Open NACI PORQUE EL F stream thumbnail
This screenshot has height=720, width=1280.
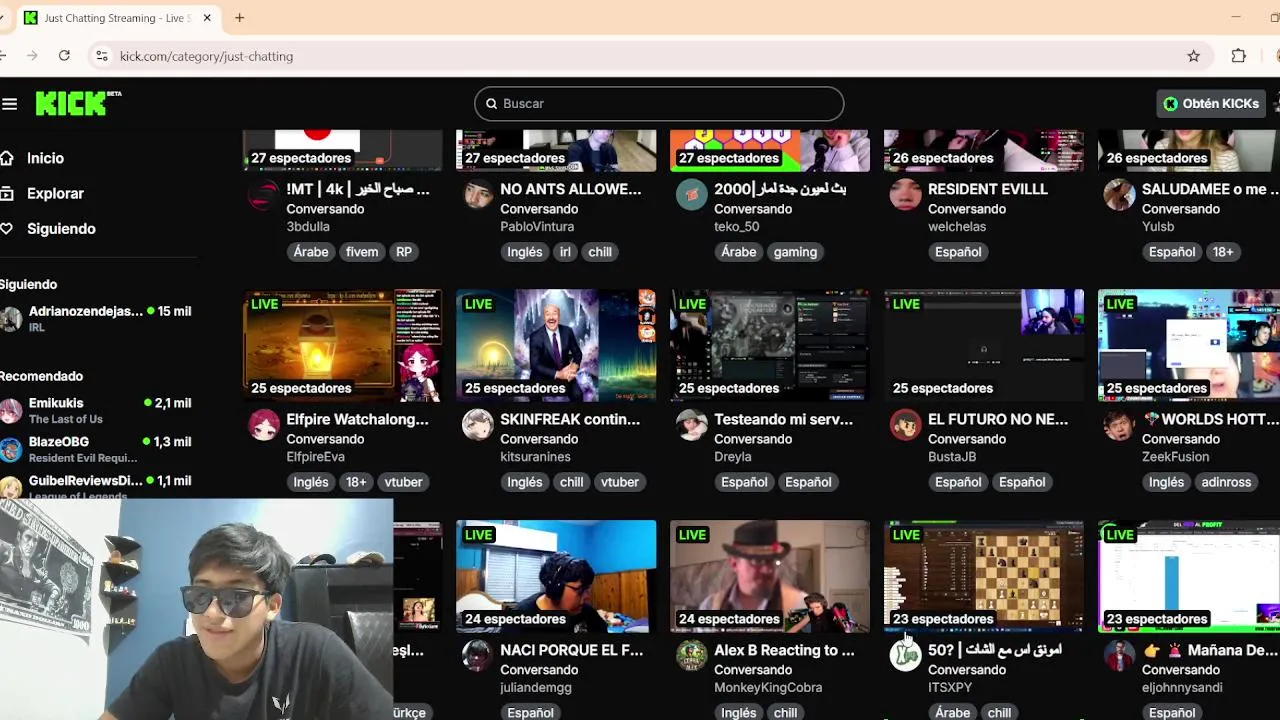(x=556, y=576)
